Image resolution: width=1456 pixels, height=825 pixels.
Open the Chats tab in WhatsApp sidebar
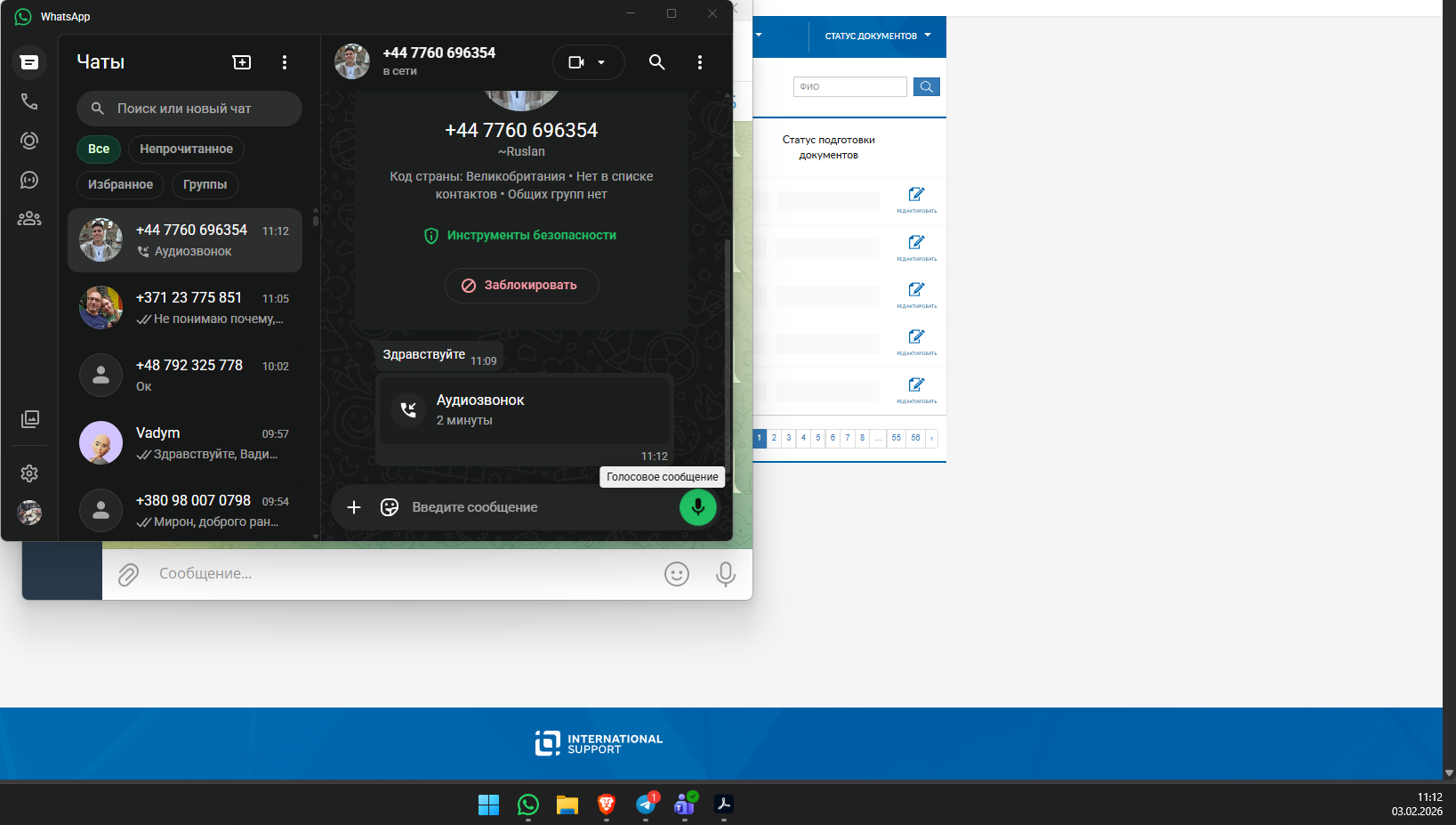[x=29, y=62]
